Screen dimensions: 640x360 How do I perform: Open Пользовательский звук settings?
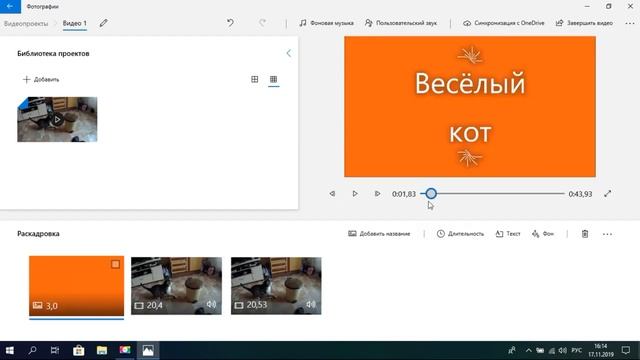tap(401, 23)
